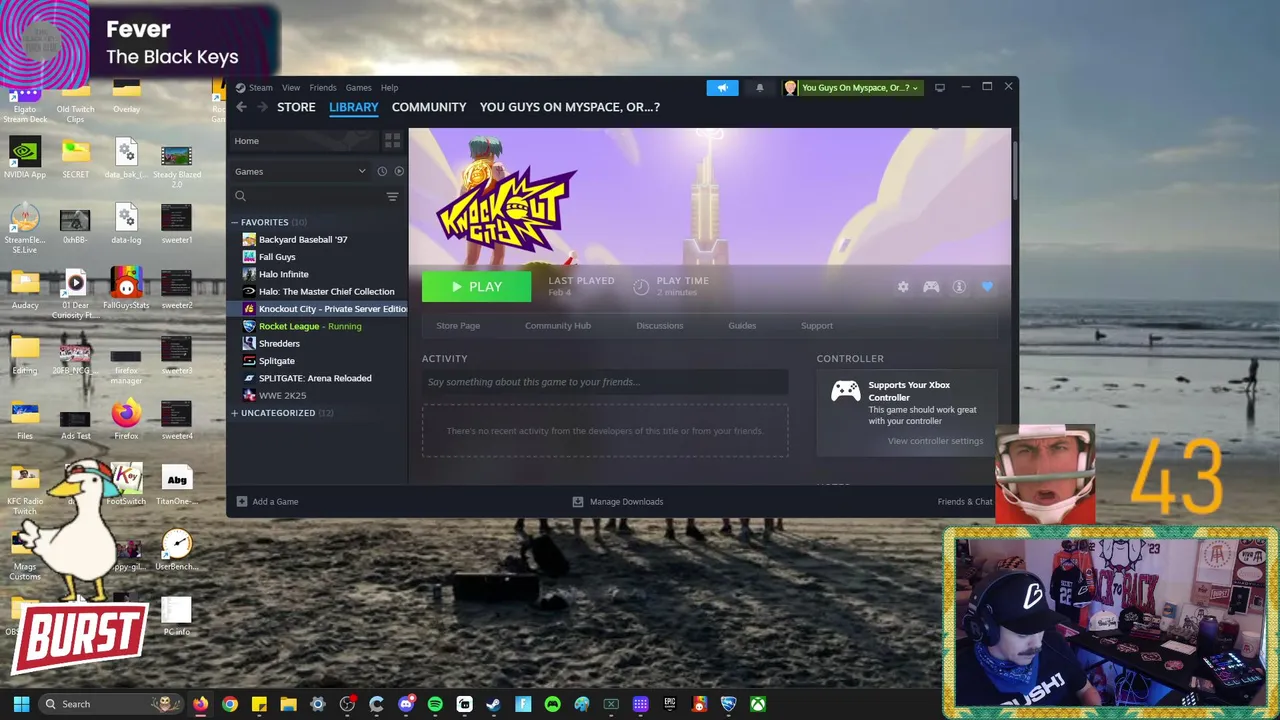The image size is (1280, 720).
Task: Open the Windows Start button
Action: pyautogui.click(x=21, y=704)
